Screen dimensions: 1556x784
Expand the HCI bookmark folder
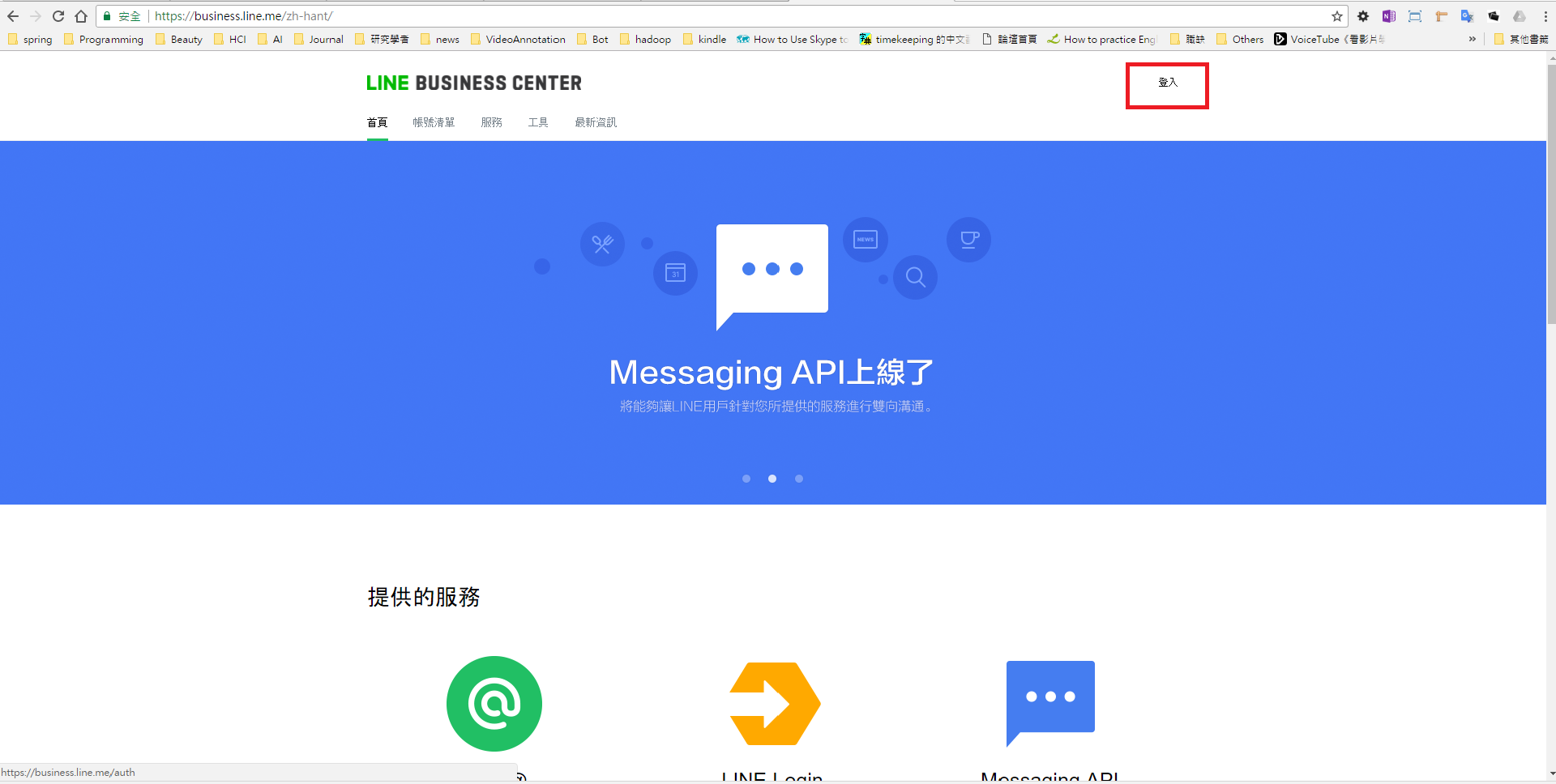click(229, 39)
